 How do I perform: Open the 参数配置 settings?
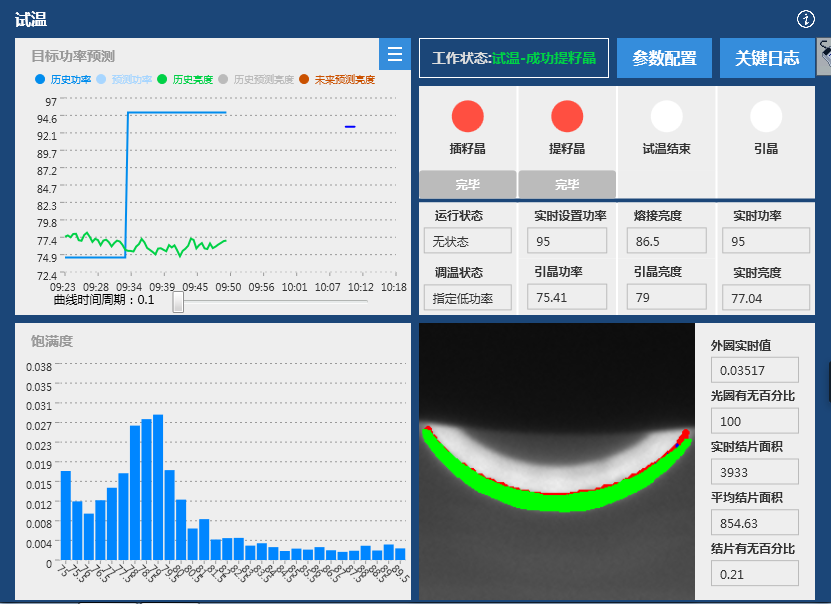point(664,58)
